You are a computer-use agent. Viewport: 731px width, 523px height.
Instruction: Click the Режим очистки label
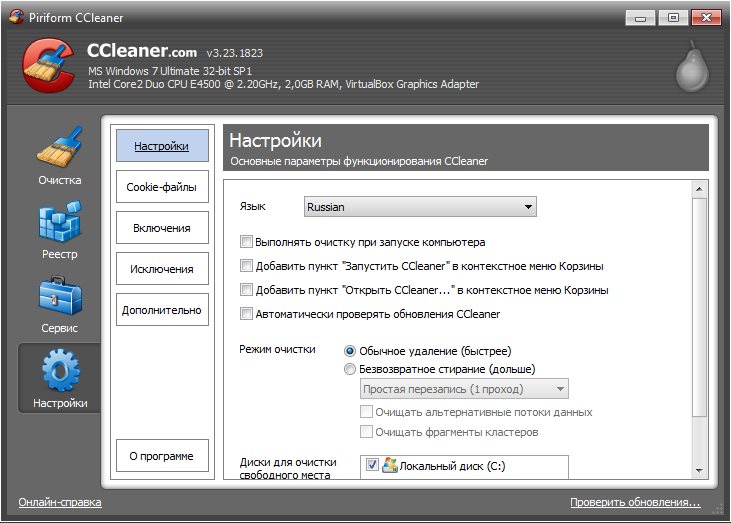pos(277,349)
